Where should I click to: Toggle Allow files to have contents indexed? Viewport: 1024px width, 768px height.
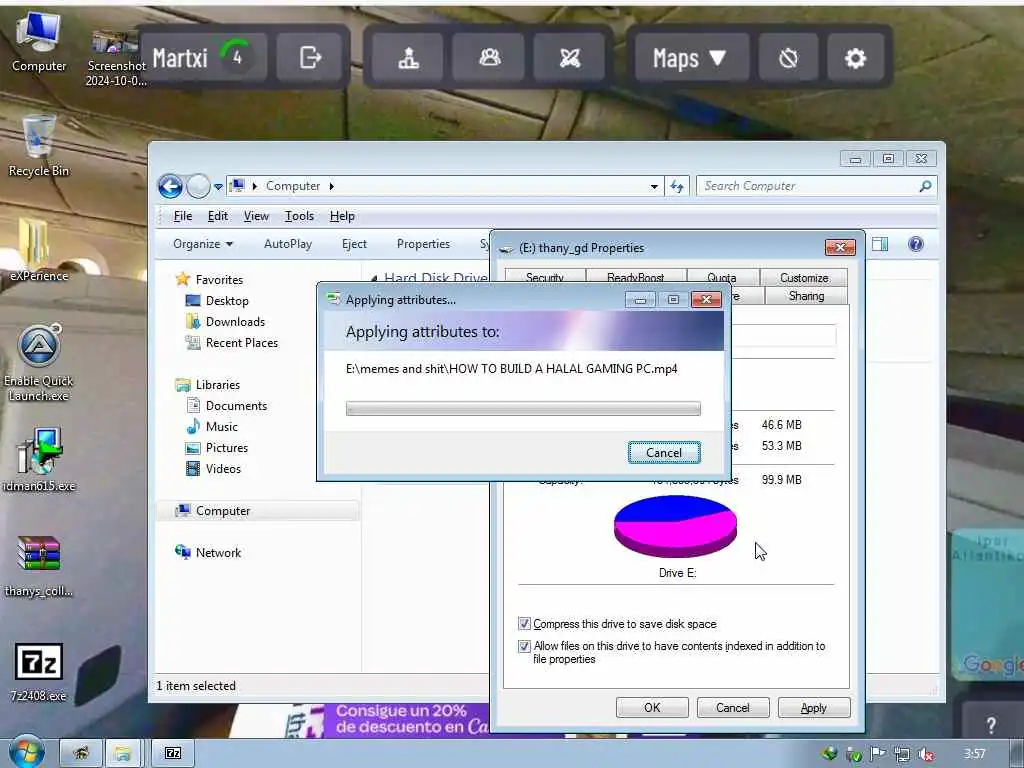click(524, 647)
